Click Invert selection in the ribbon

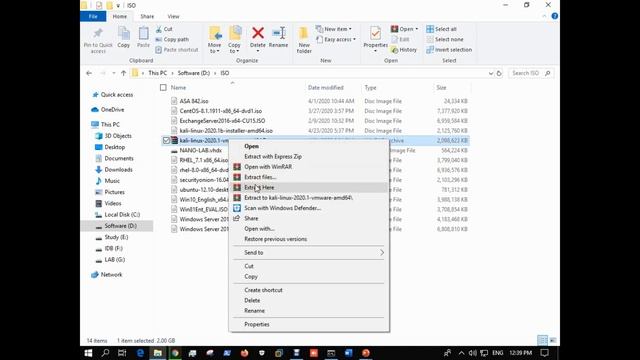(x=449, y=50)
